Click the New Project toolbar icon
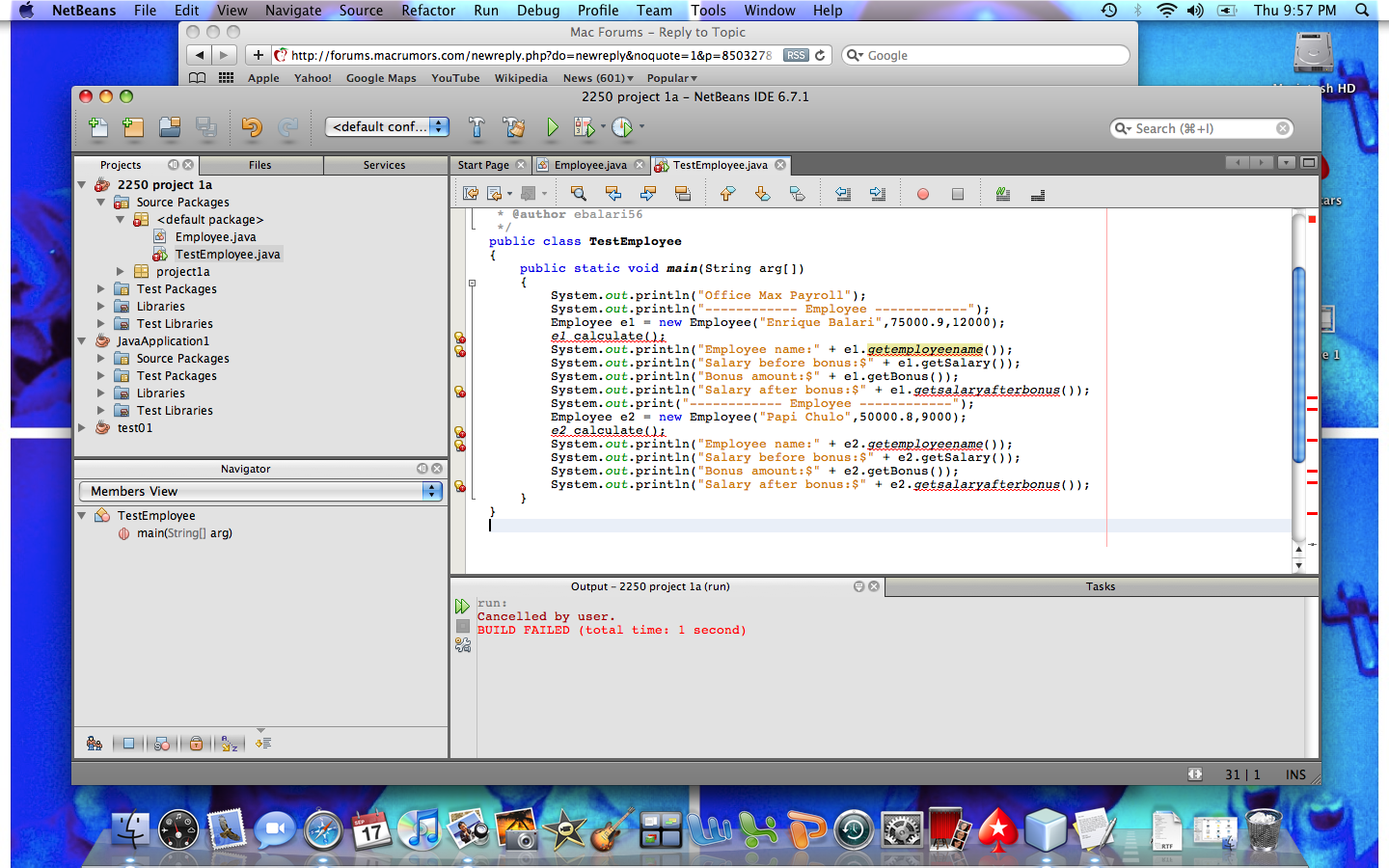 [x=133, y=126]
